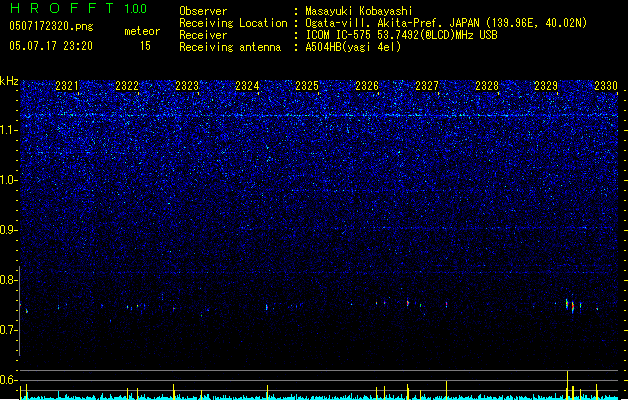Click the Receiving antenna label

click(230, 47)
